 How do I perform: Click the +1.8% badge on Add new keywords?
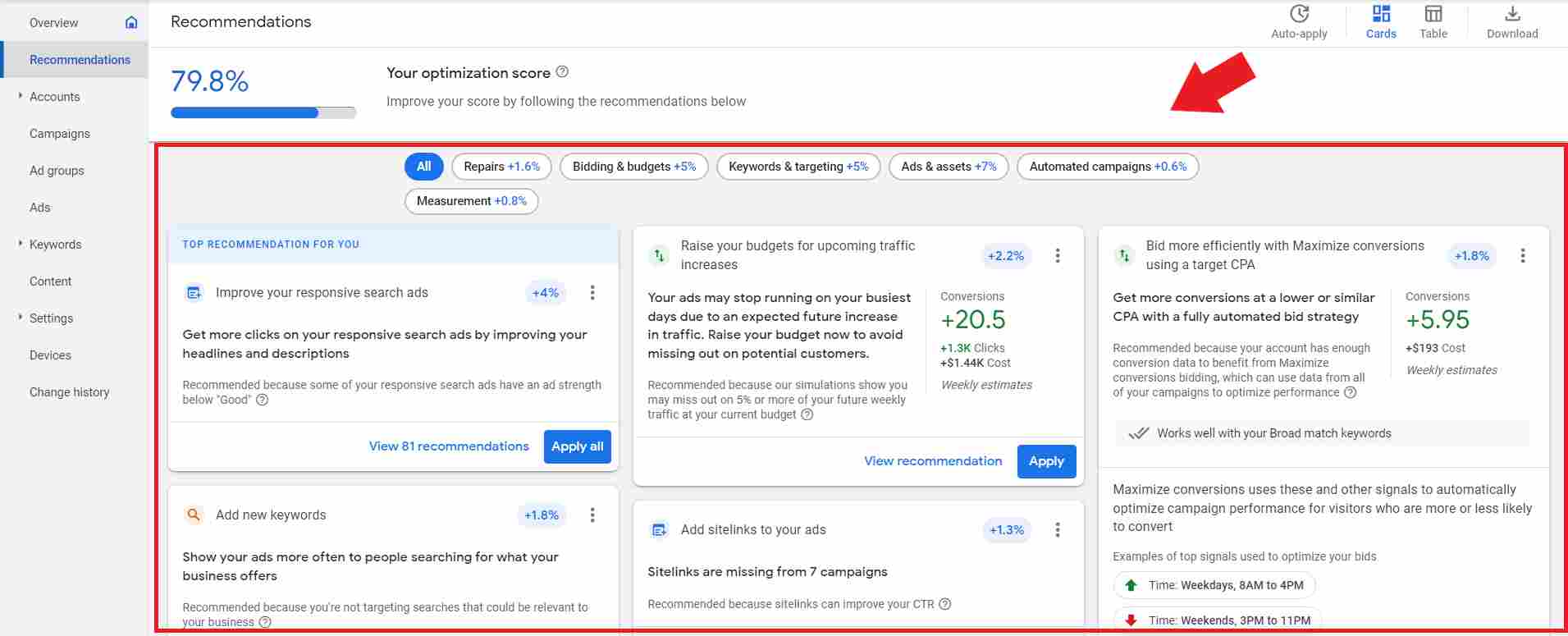[x=542, y=515]
